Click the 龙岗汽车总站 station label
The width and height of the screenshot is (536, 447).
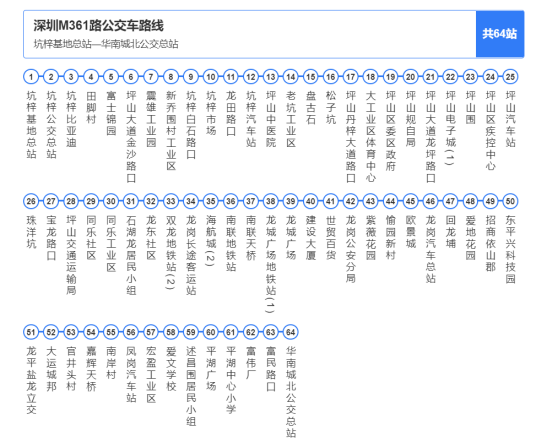coord(430,249)
